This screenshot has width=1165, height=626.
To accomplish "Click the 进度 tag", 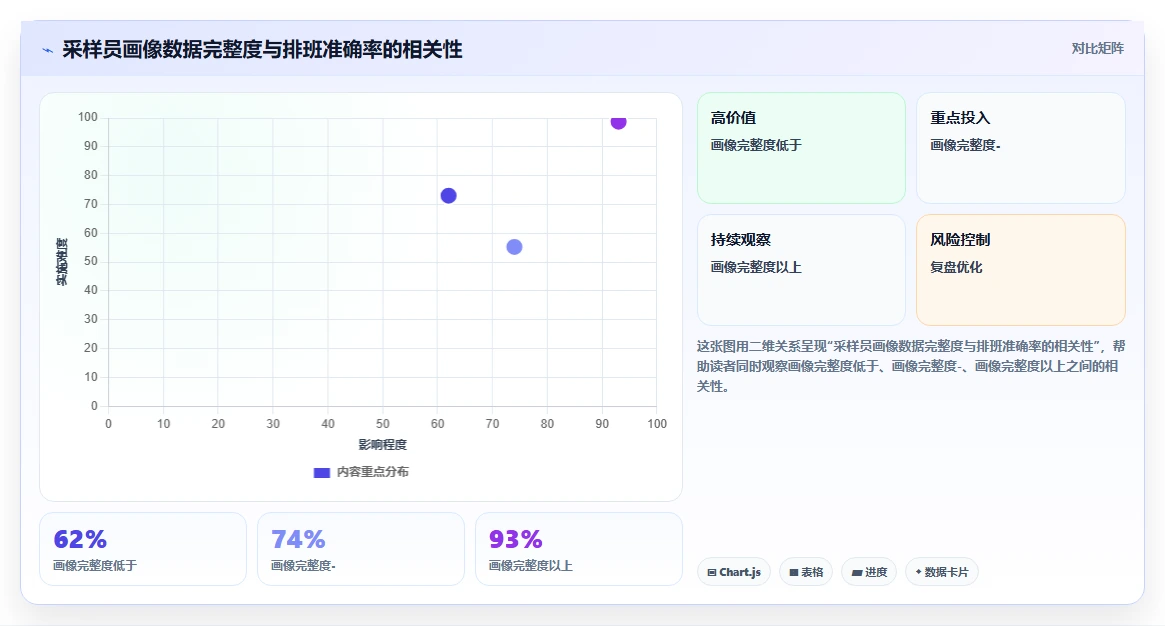I will click(x=869, y=572).
